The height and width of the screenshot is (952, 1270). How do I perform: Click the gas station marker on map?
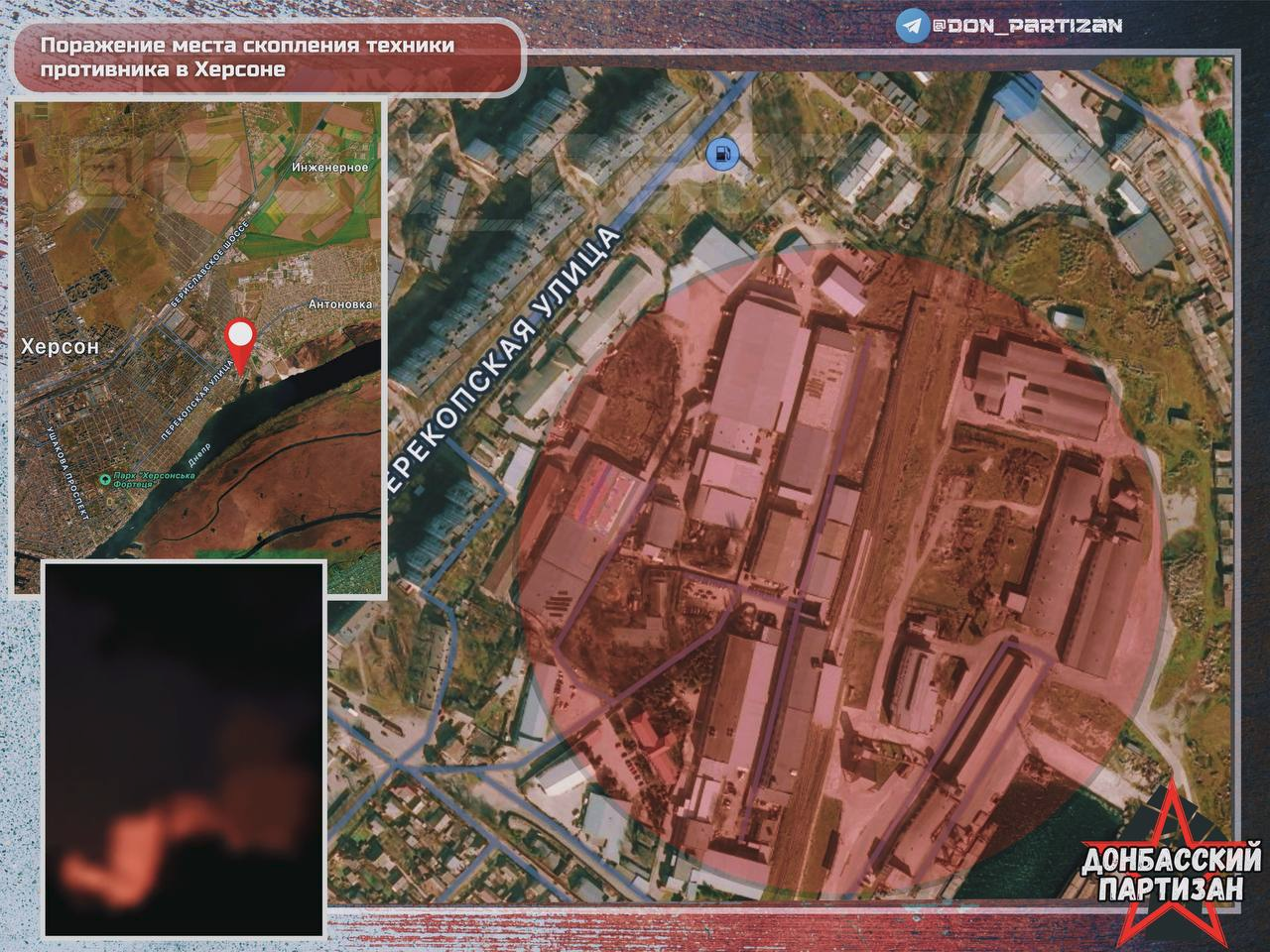click(x=721, y=154)
